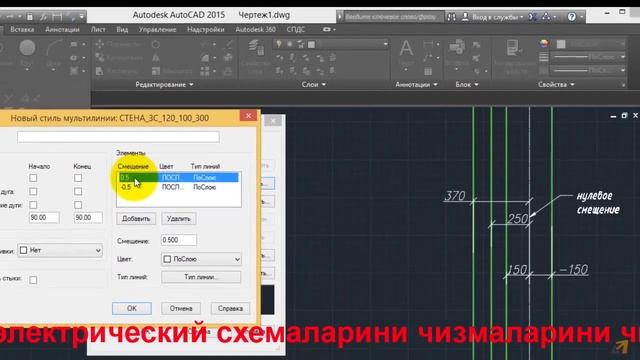640x360 pixels.
Task: Activate the Rotate tool icon
Action: click(156, 44)
